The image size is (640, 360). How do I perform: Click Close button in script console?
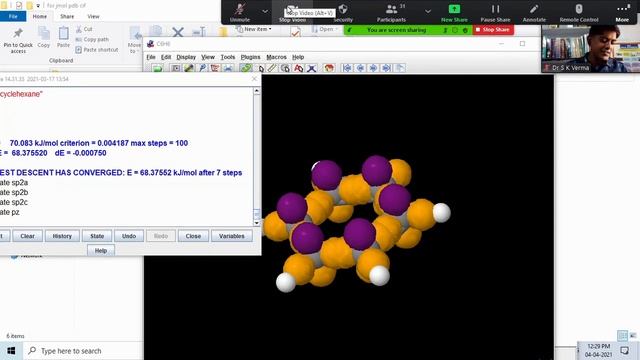coord(193,236)
